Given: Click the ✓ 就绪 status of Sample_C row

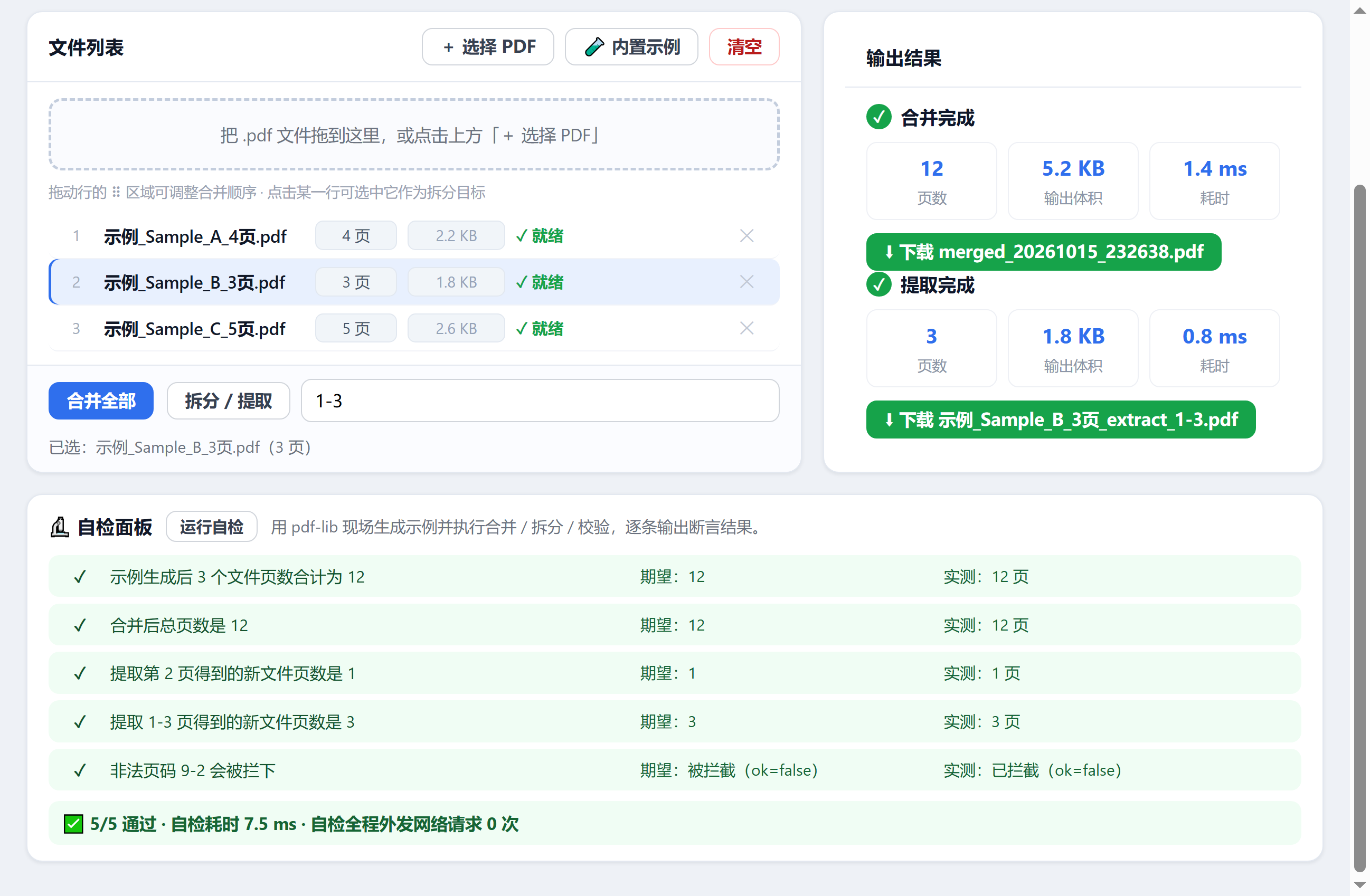Looking at the screenshot, I should click(540, 328).
